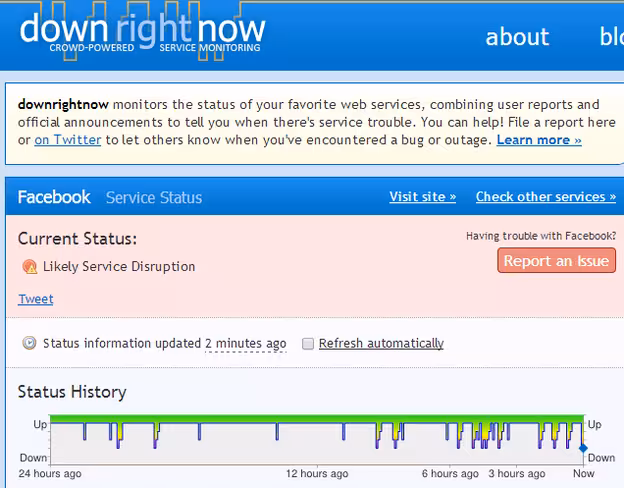Click the Having trouble with Facebook? text
The width and height of the screenshot is (624, 488).
541,236
